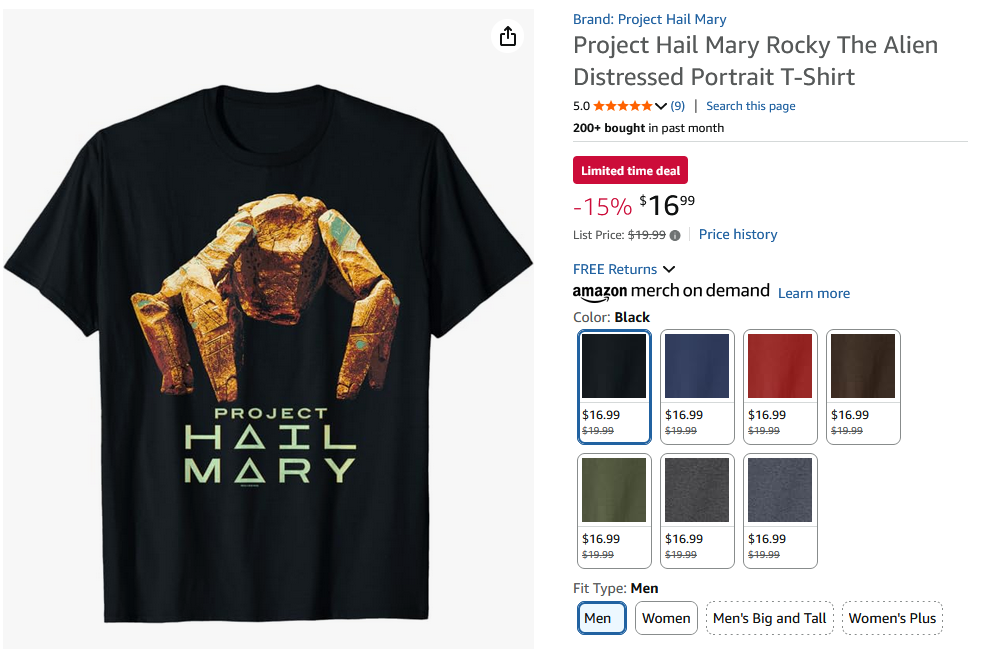Click the Limited time deal badge

(630, 171)
